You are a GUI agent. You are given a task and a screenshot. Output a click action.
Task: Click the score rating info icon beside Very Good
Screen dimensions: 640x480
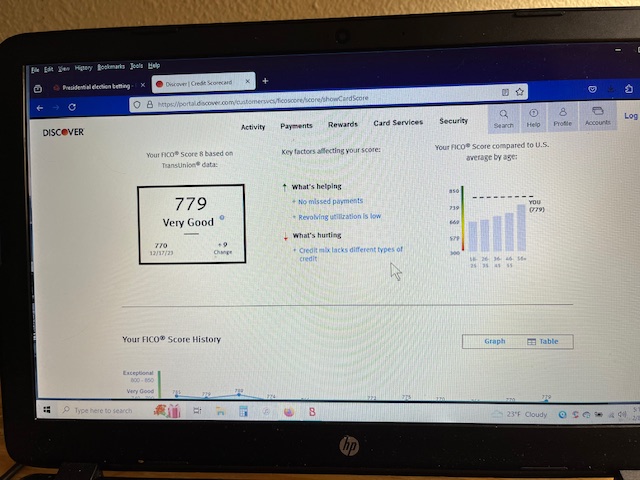222,218
